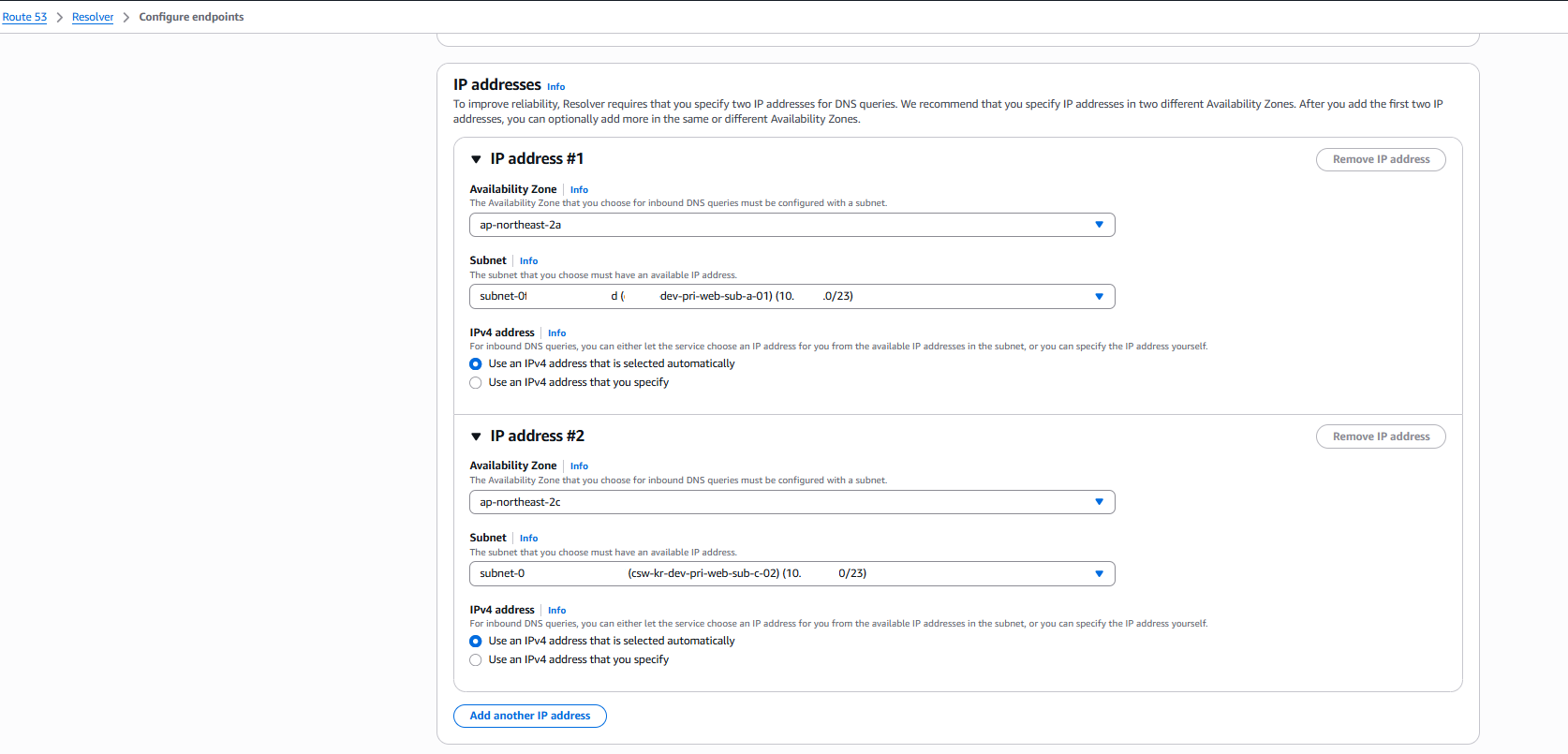Select automatic IPv4 address for IP address #2
This screenshot has height=754, width=1568.
476,642
